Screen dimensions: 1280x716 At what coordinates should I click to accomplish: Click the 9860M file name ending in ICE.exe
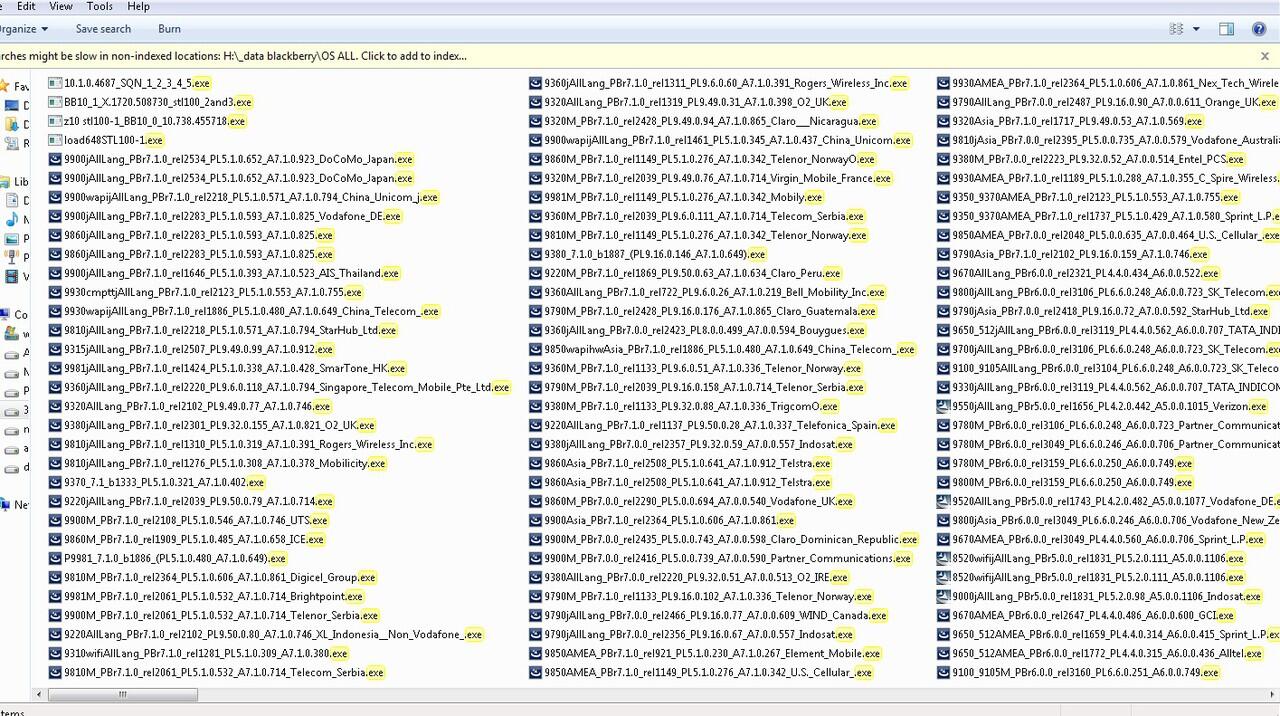194,539
